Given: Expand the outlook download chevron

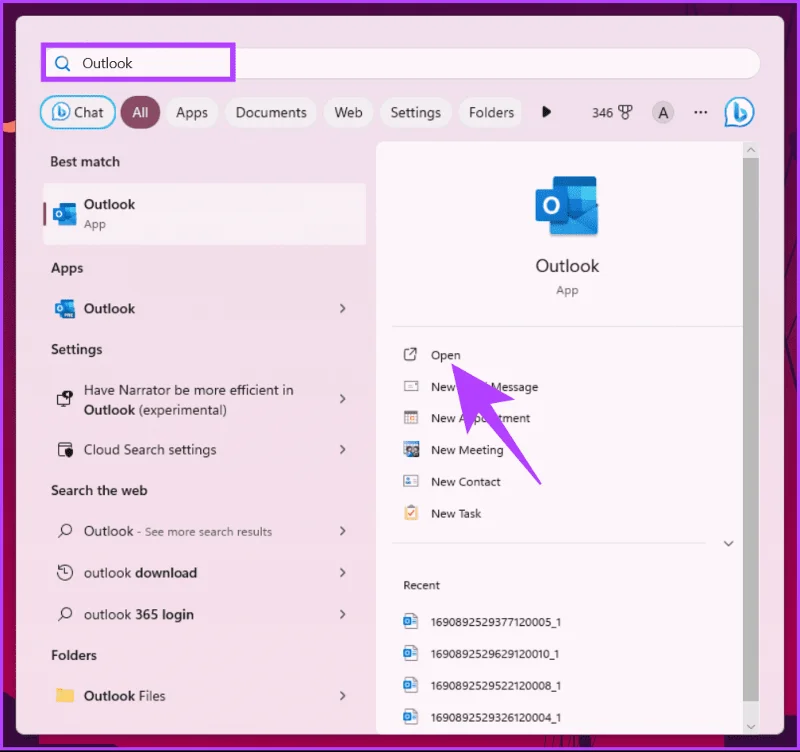Looking at the screenshot, I should tap(342, 573).
